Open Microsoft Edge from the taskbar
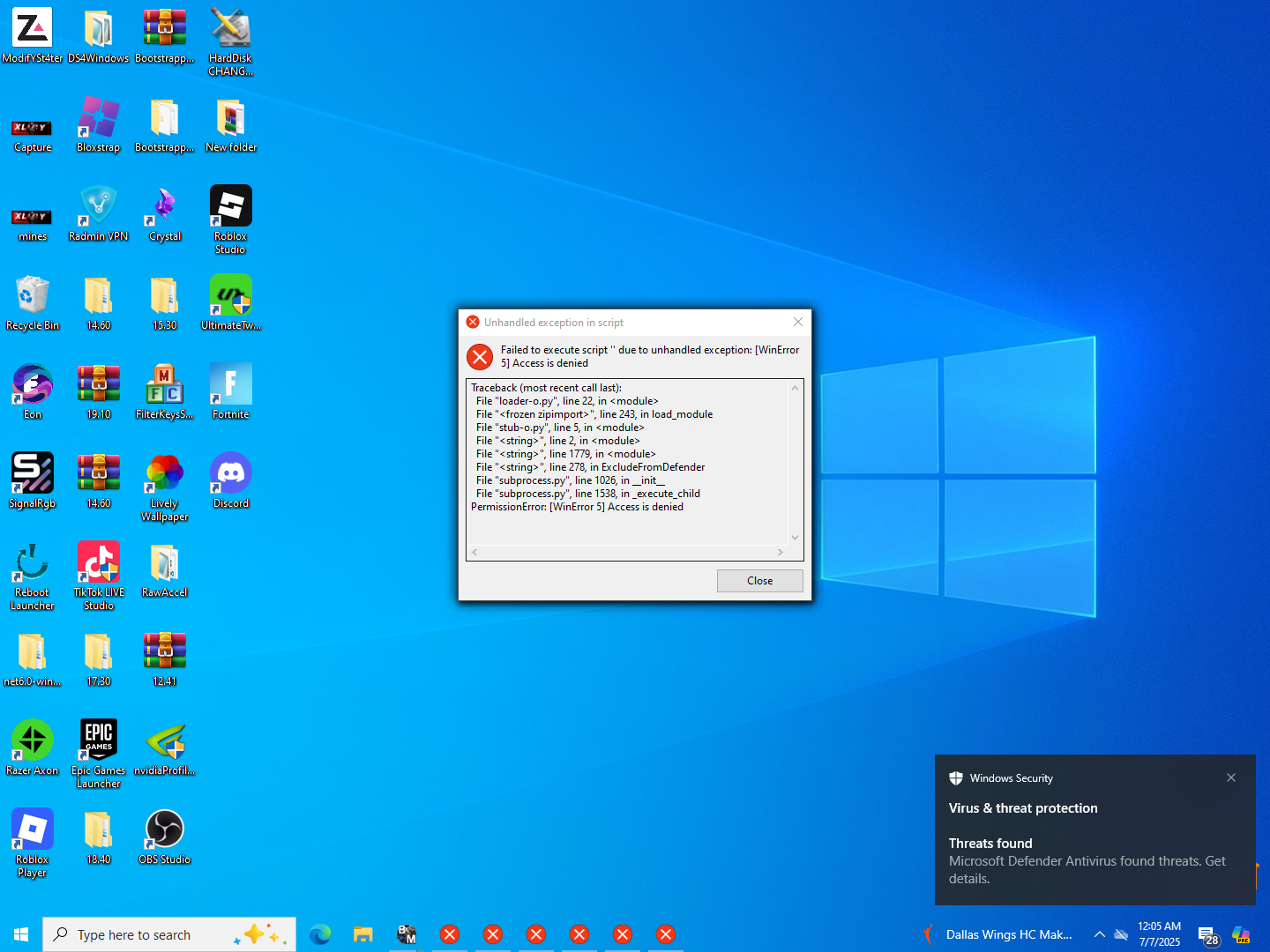 pyautogui.click(x=320, y=934)
